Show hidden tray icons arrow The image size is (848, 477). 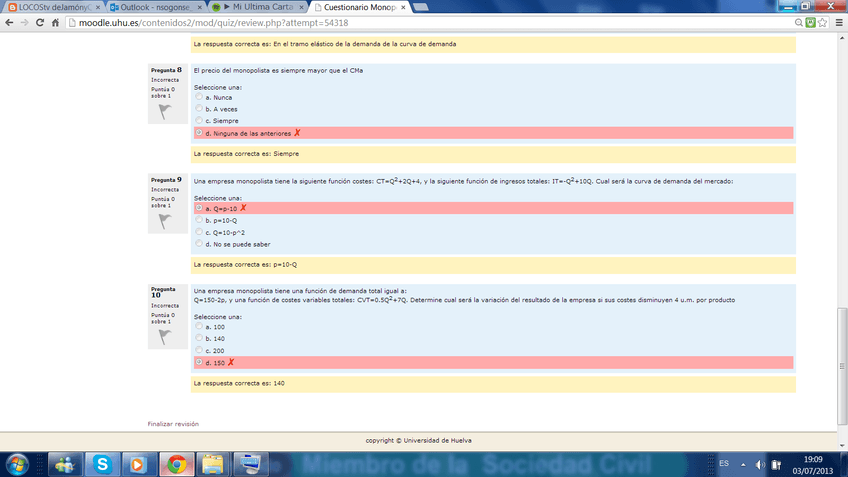[743, 465]
